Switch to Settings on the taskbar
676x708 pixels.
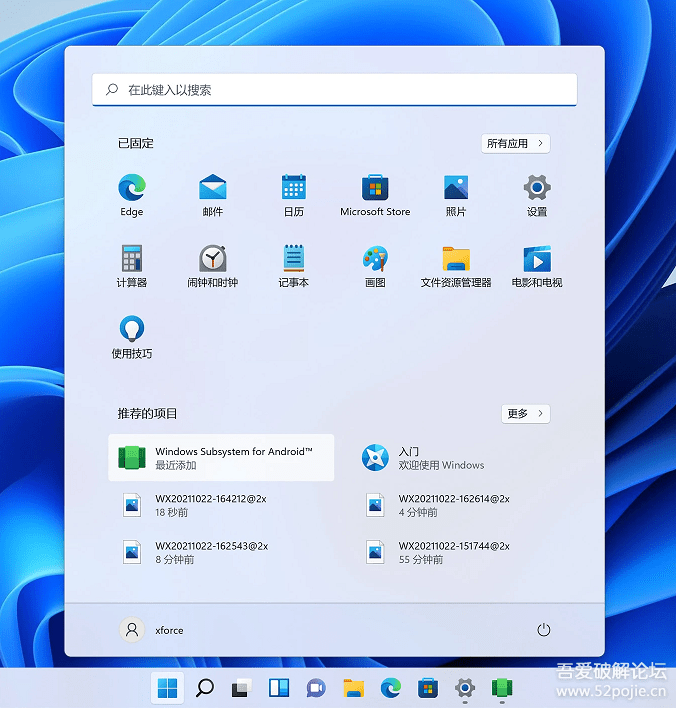pos(465,688)
